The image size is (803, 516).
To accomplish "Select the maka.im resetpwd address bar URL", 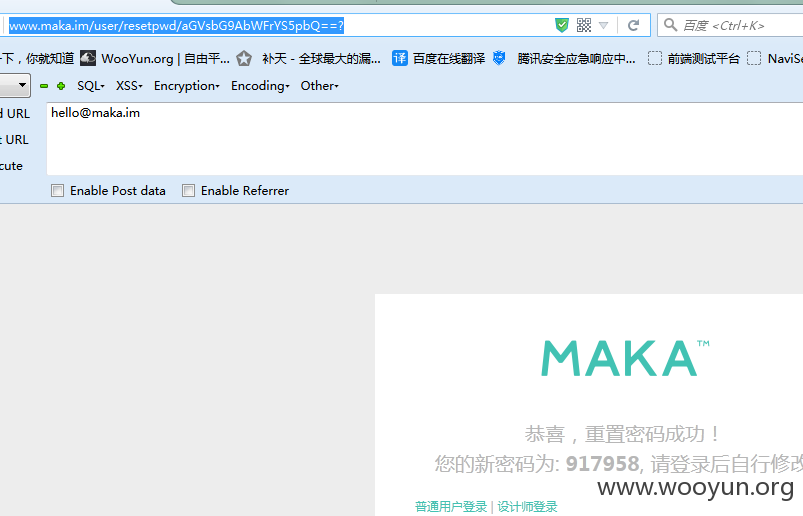I will click(x=176, y=26).
